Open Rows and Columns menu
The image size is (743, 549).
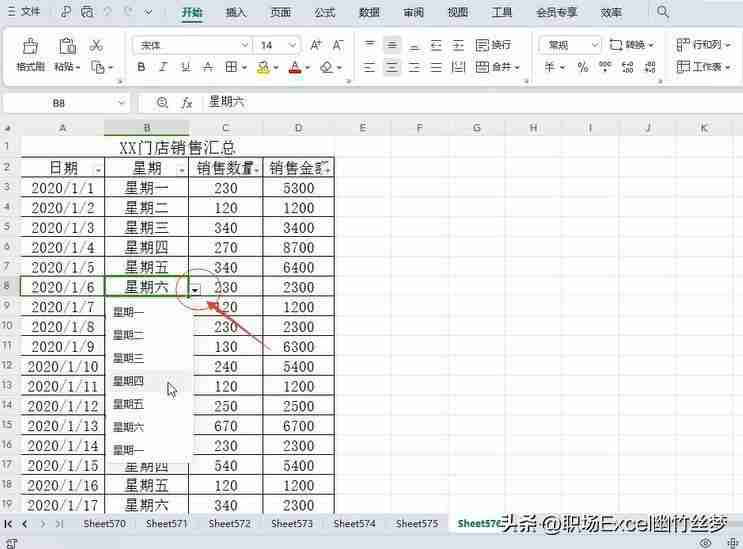tap(703, 45)
